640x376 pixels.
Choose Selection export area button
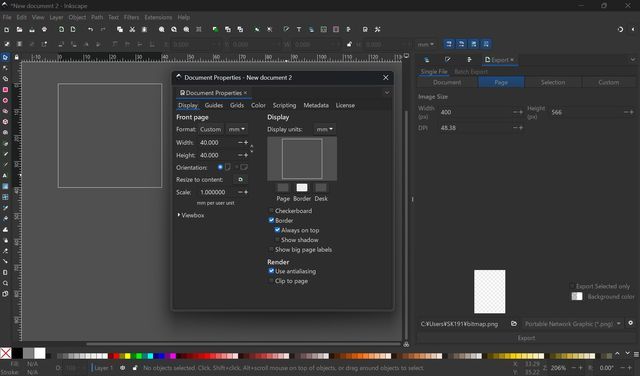click(553, 82)
